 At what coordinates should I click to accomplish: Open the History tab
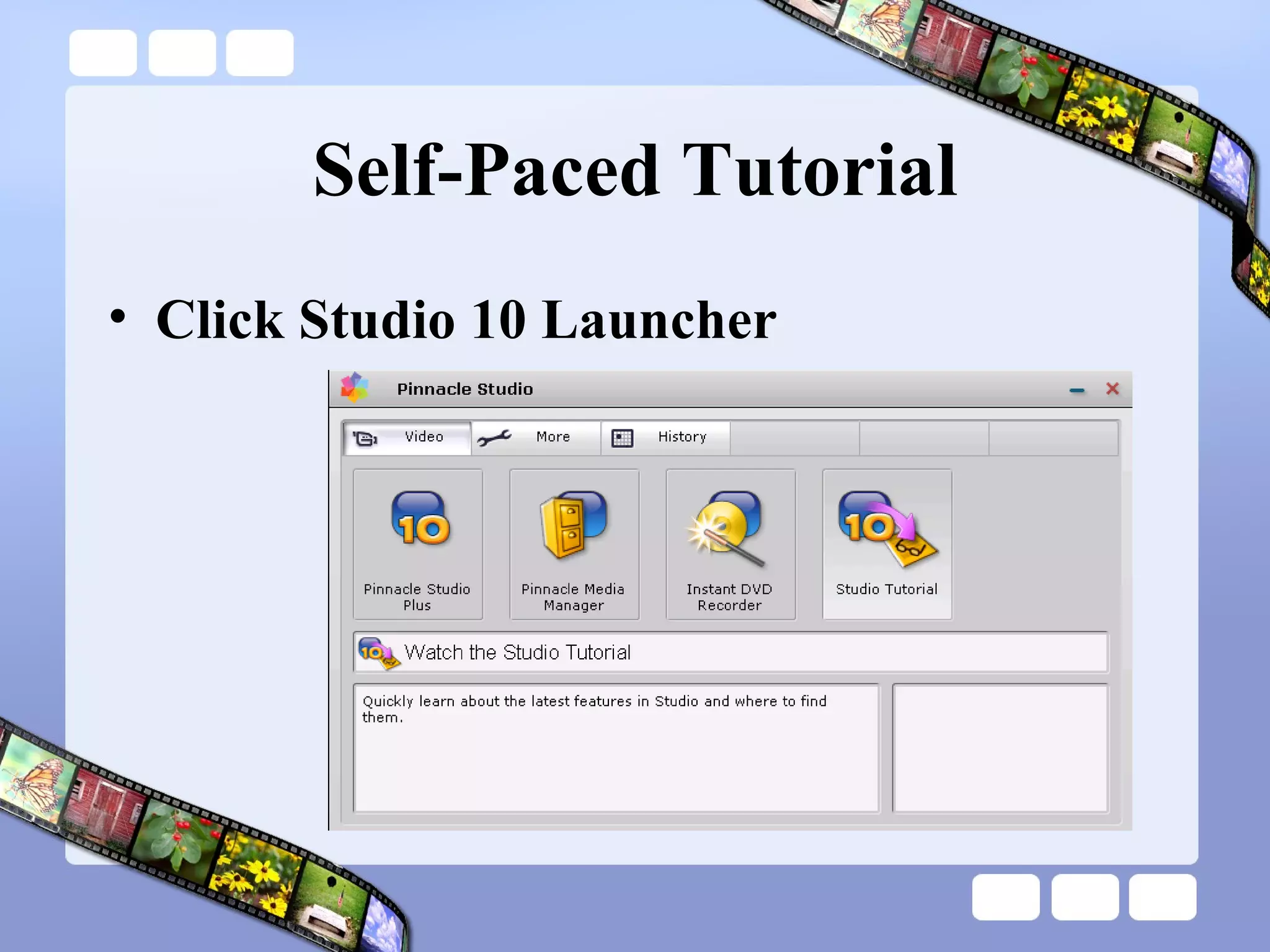[x=665, y=438]
